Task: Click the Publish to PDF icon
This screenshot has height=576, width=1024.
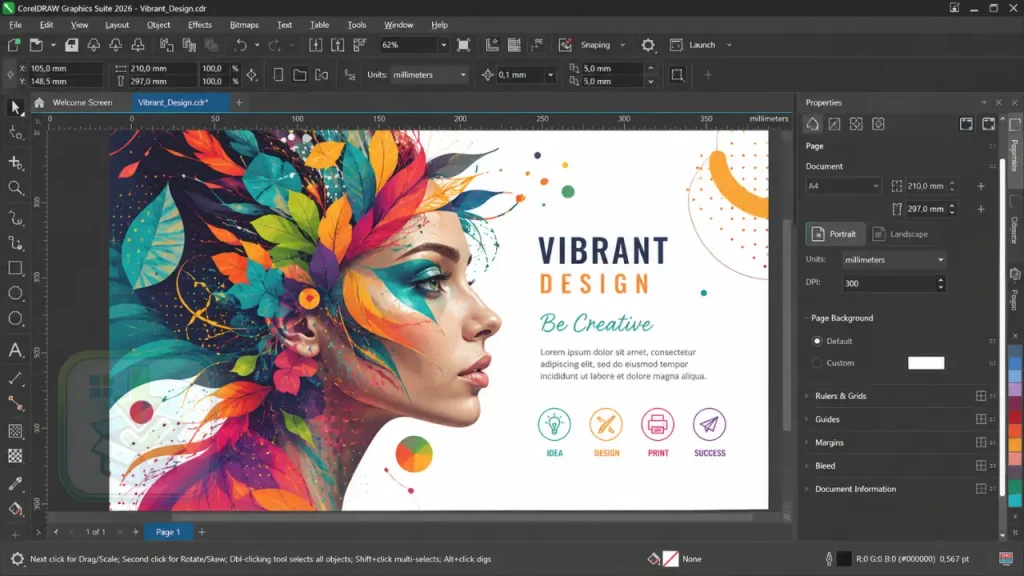Action: pyautogui.click(x=360, y=45)
